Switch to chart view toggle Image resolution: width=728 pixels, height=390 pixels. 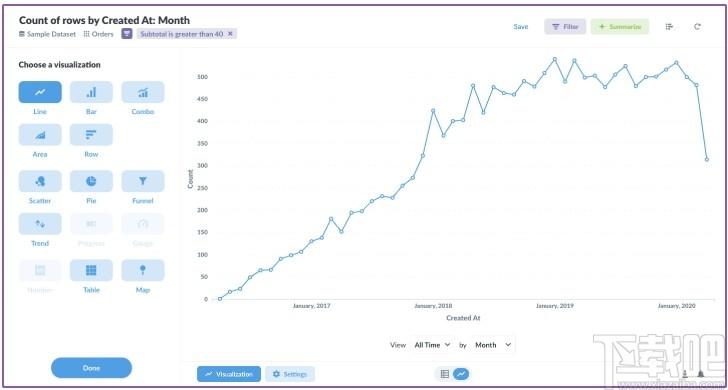click(x=461, y=374)
